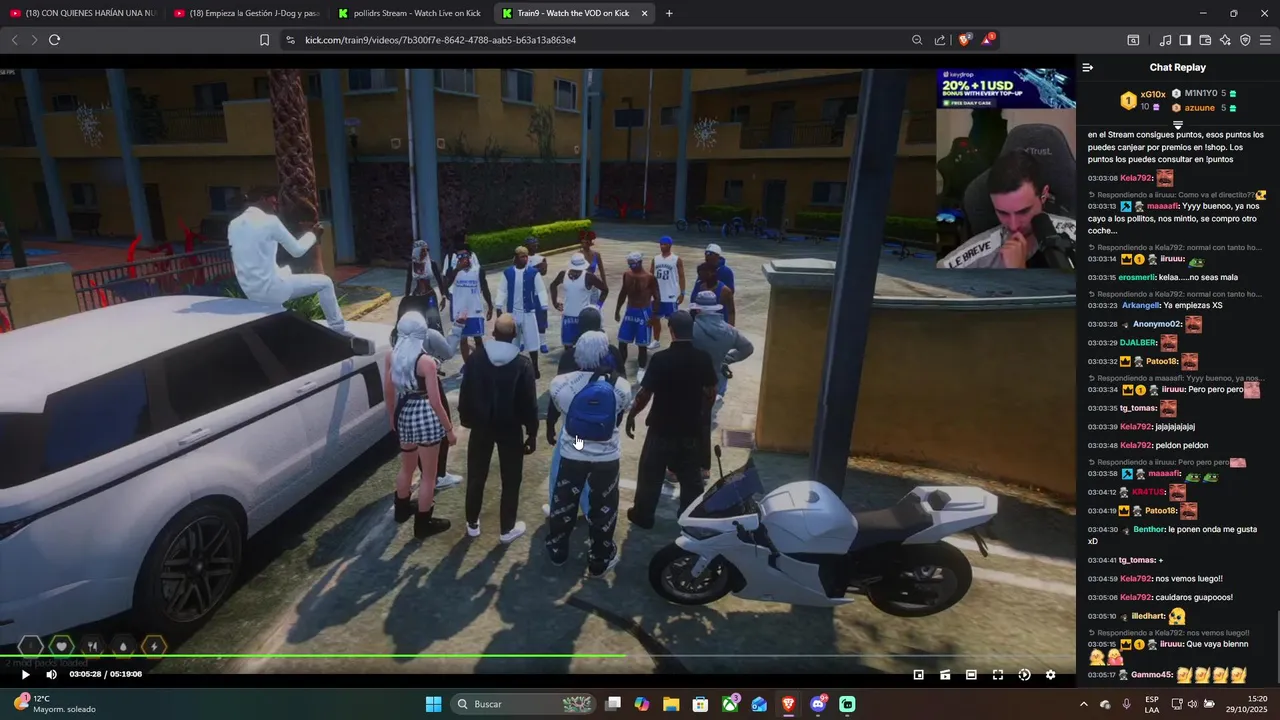
Task: Open Microsoft Store from taskbar
Action: (x=701, y=704)
